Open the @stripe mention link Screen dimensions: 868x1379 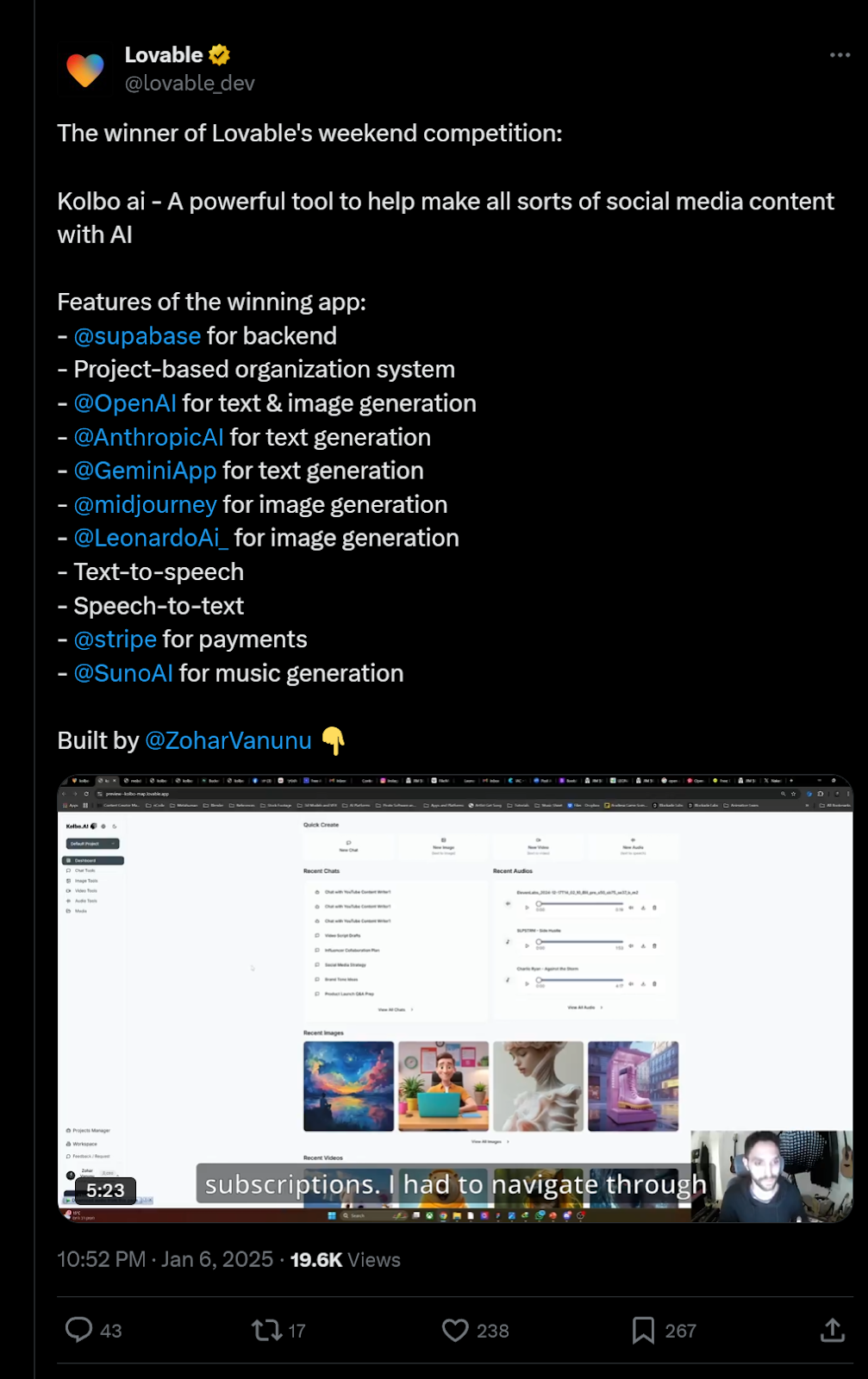tap(116, 640)
